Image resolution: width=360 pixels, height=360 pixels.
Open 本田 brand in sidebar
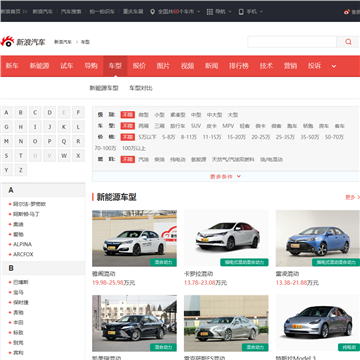pyautogui.click(x=18, y=322)
